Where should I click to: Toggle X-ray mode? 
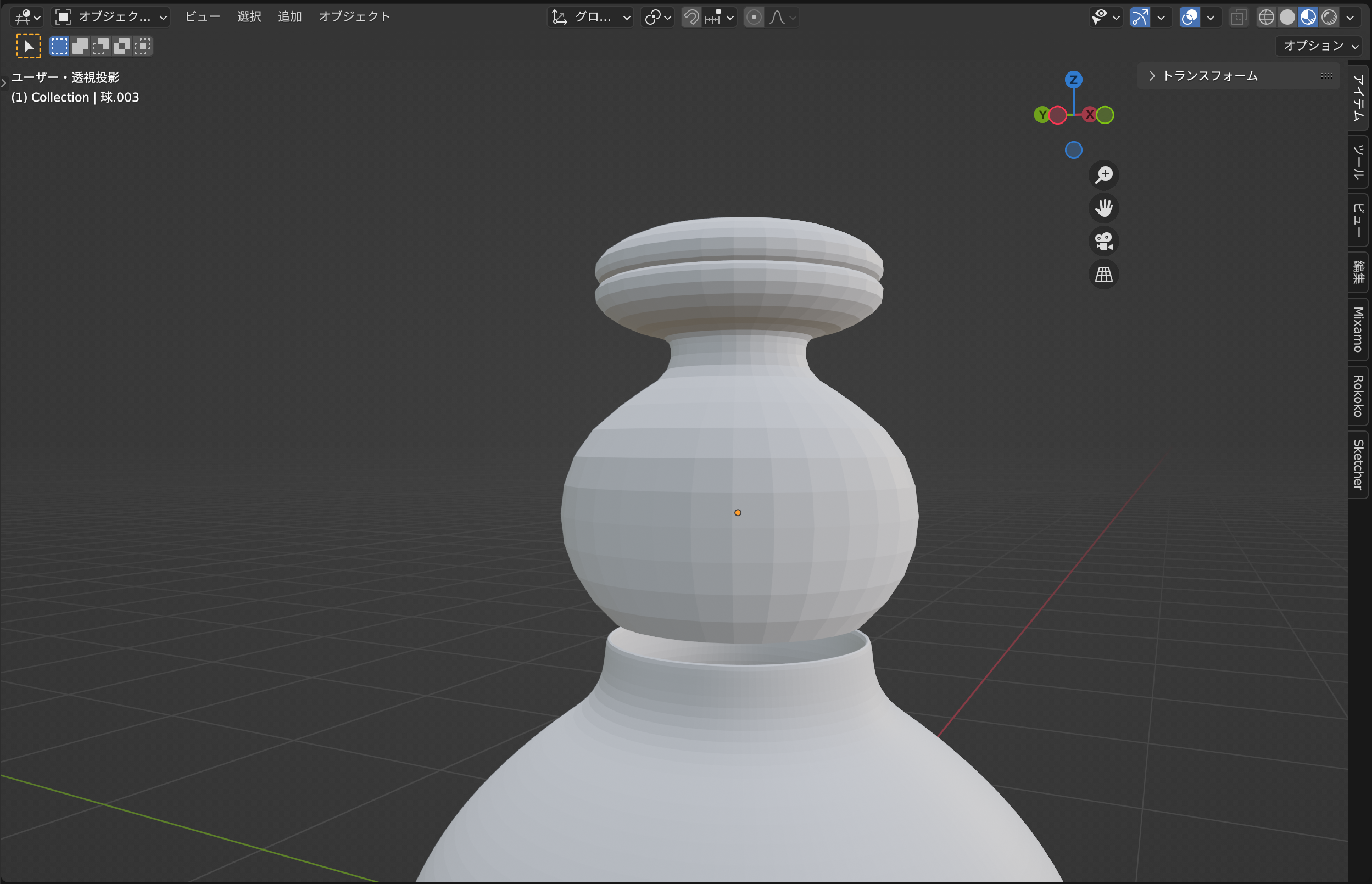click(1238, 17)
